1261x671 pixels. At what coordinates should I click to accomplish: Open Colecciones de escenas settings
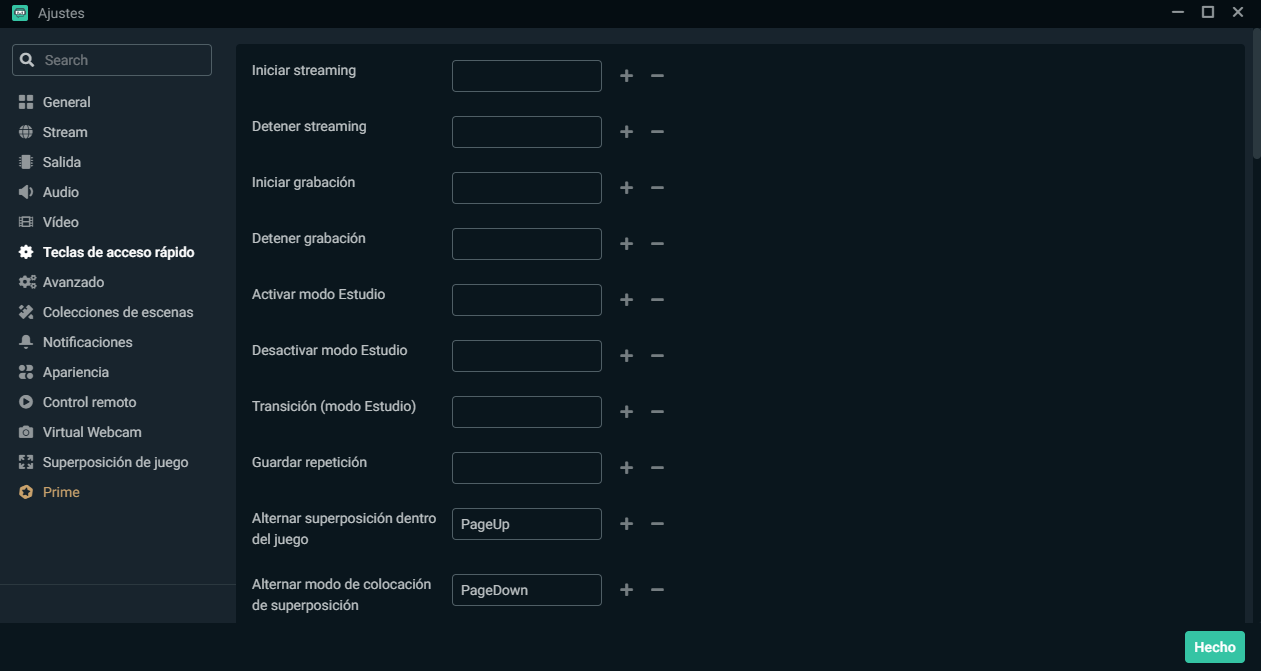117,311
